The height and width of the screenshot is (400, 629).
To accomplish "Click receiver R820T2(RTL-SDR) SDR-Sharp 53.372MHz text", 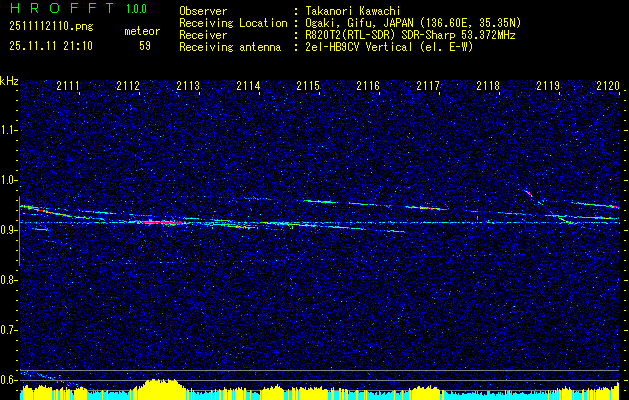I will pos(410,35).
